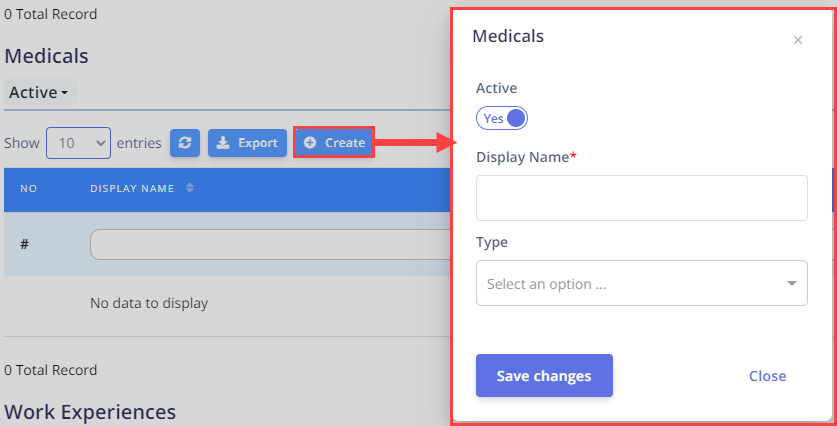This screenshot has width=837, height=426.
Task: Expand the Type select an option box
Action: click(x=642, y=283)
